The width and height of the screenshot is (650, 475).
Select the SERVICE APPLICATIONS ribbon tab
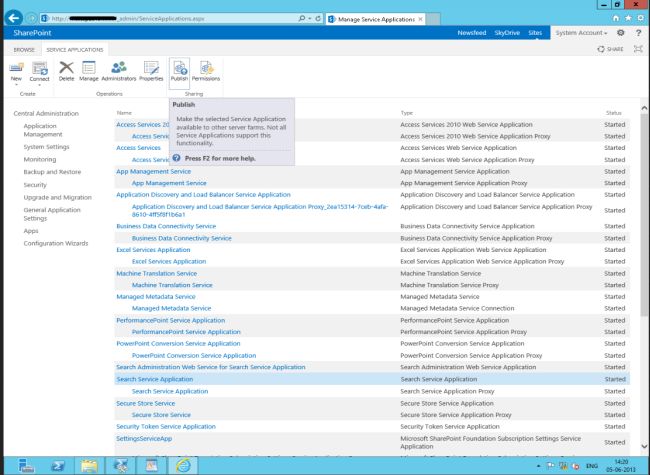pos(75,49)
